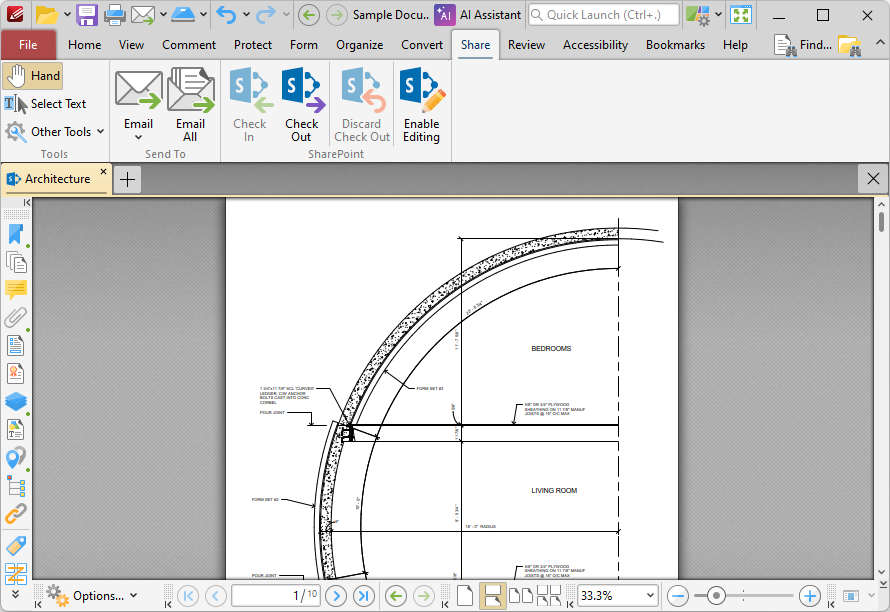Click Discard Check Out
The height and width of the screenshot is (612, 890).
tap(362, 105)
